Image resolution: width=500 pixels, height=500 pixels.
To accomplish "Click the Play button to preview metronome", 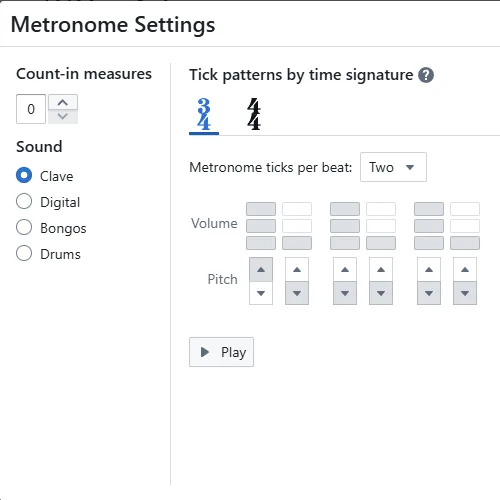I will pyautogui.click(x=221, y=352).
